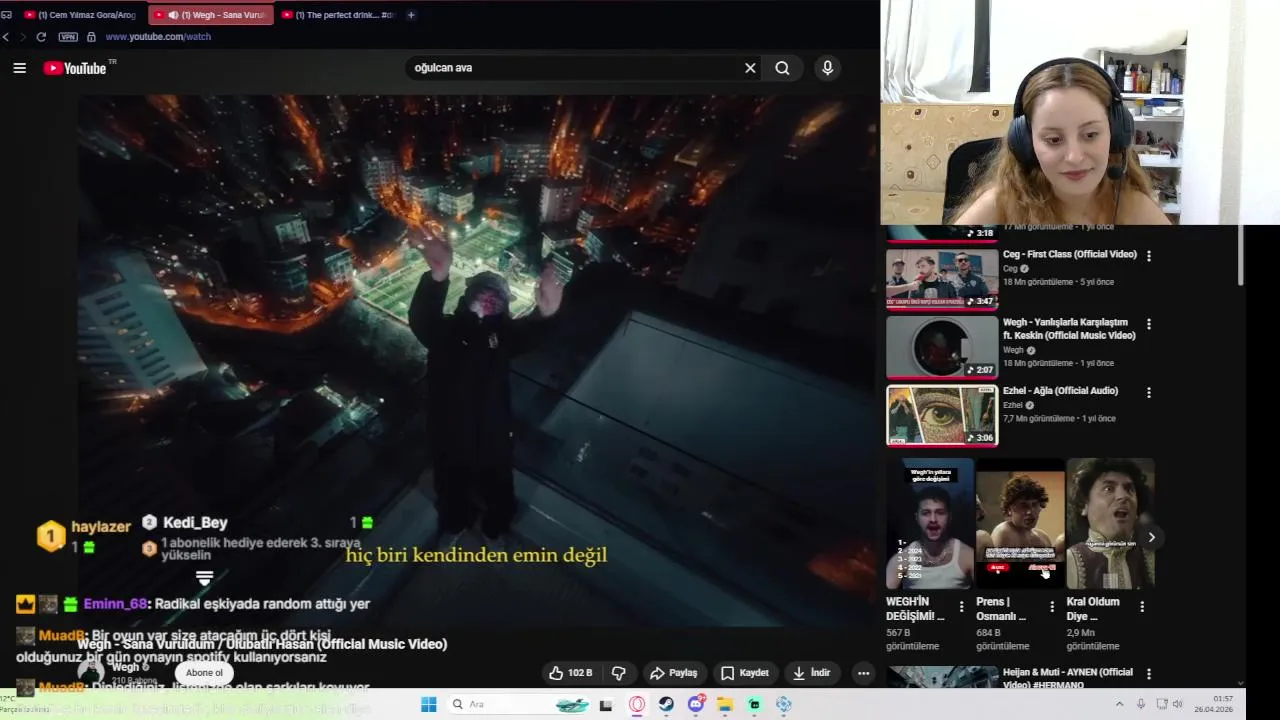Viewport: 1280px width, 720px height.
Task: Toggle the browser VPN badge
Action: coord(68,37)
